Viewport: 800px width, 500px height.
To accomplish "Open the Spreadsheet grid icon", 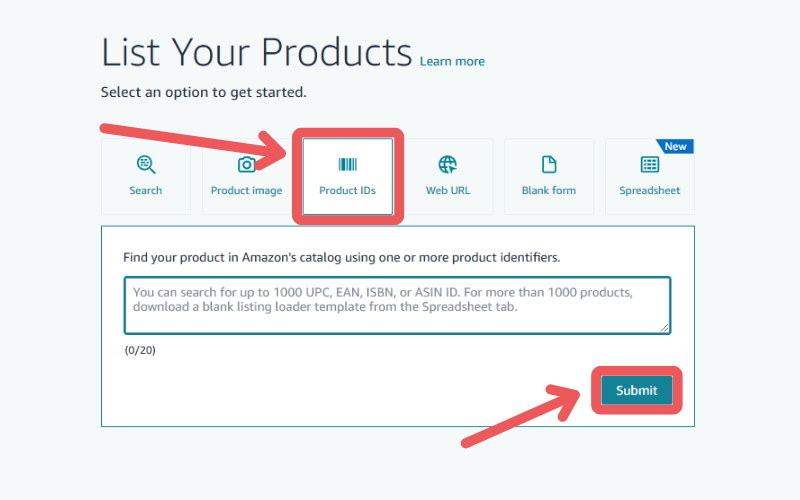I will 649,164.
